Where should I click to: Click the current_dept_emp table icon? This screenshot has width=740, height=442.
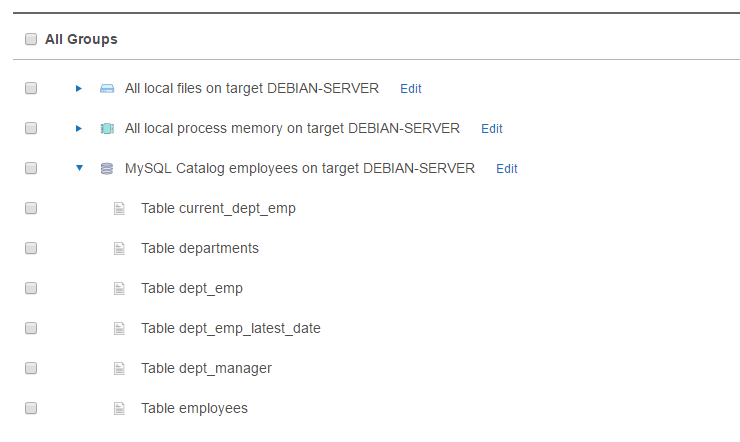[x=120, y=209]
